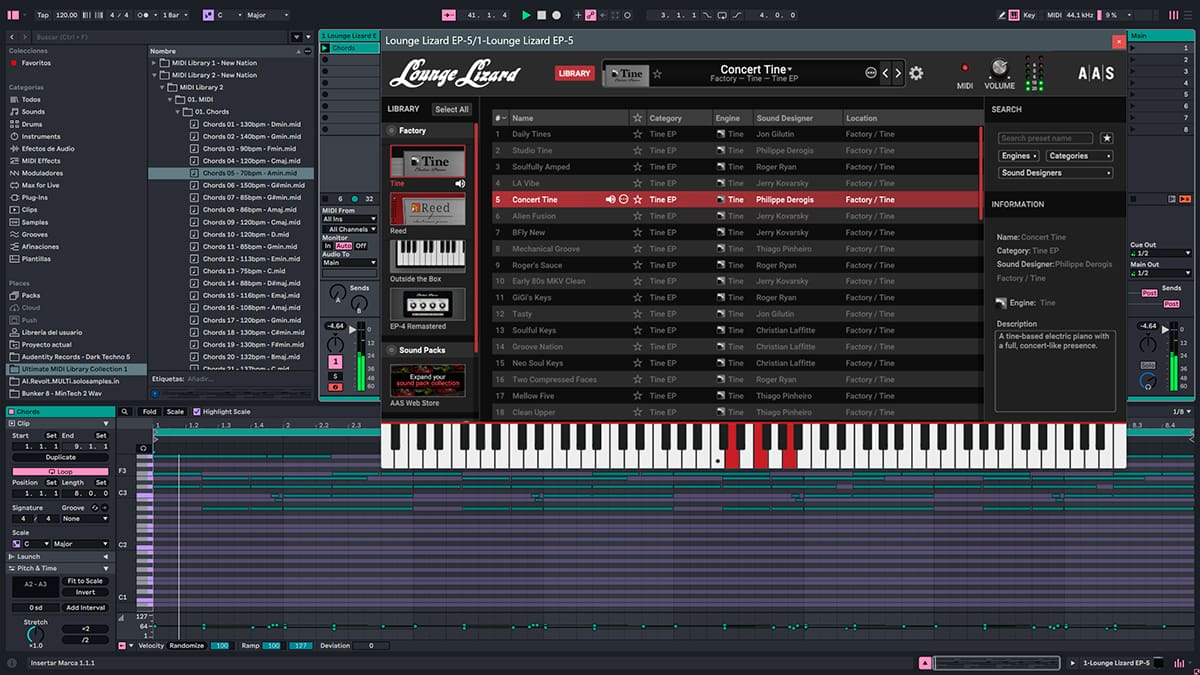This screenshot has height=675, width=1200.
Task: Open the Sound Designers filter dropdown
Action: pyautogui.click(x=1056, y=173)
